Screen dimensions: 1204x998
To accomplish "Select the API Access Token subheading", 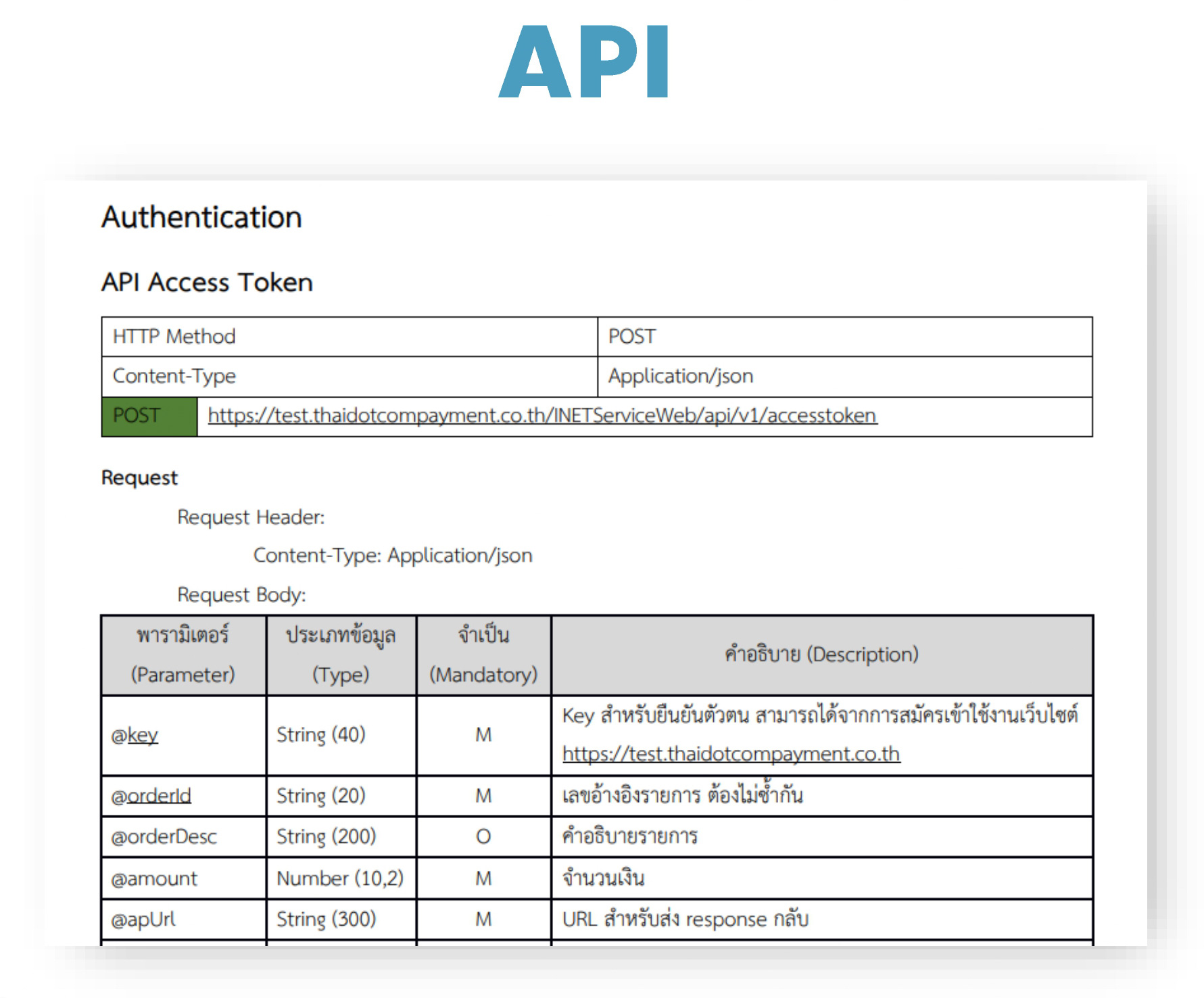I will point(207,282).
